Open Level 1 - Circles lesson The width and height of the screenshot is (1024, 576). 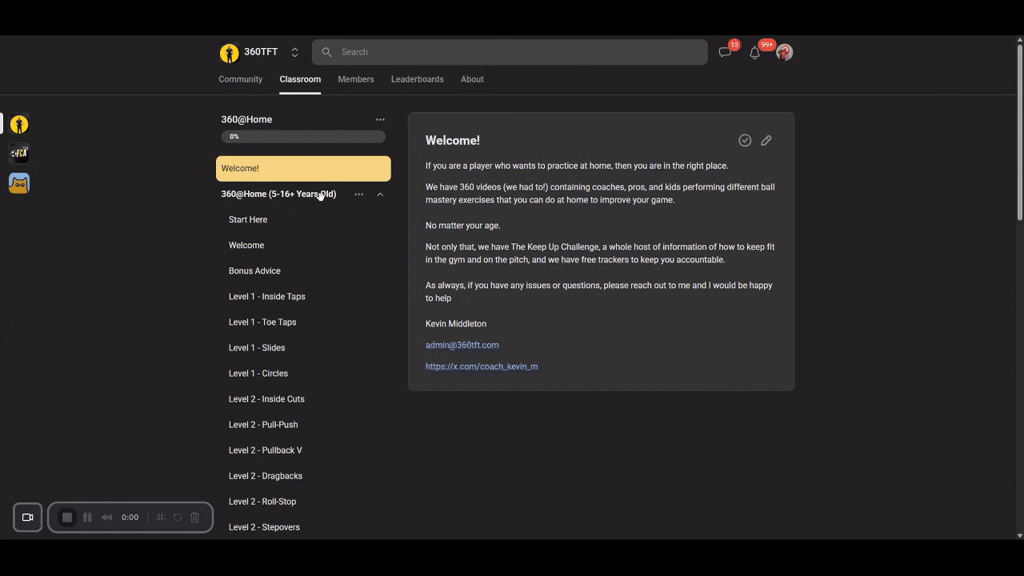point(258,373)
